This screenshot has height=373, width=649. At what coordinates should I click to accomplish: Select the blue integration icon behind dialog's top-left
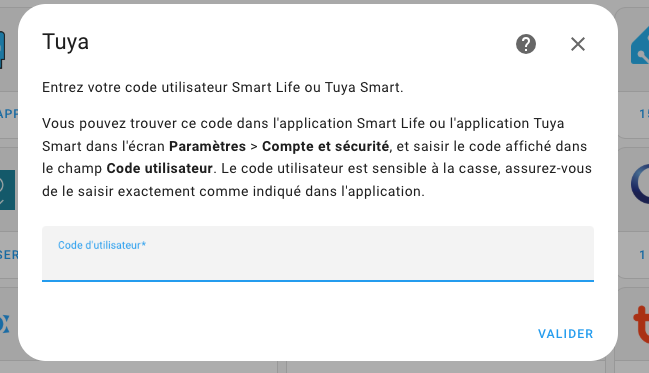click(x=2, y=50)
